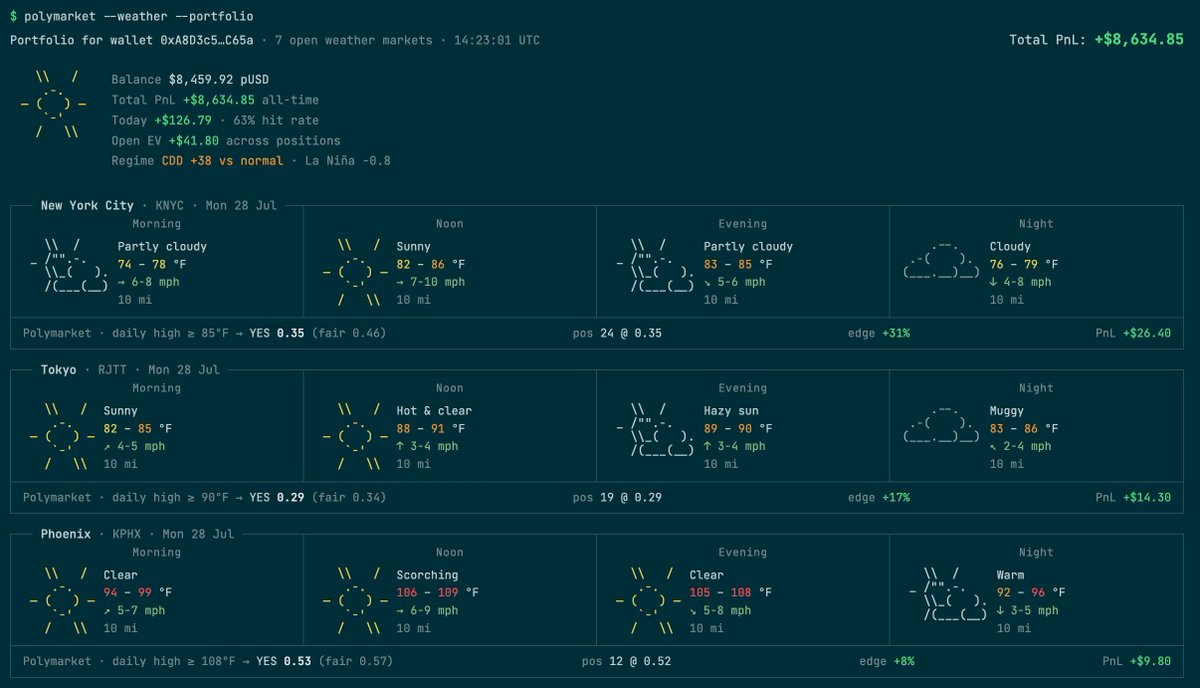Click the sun ASCII icon beside Balance
This screenshot has height=688, width=1200.
(x=53, y=105)
